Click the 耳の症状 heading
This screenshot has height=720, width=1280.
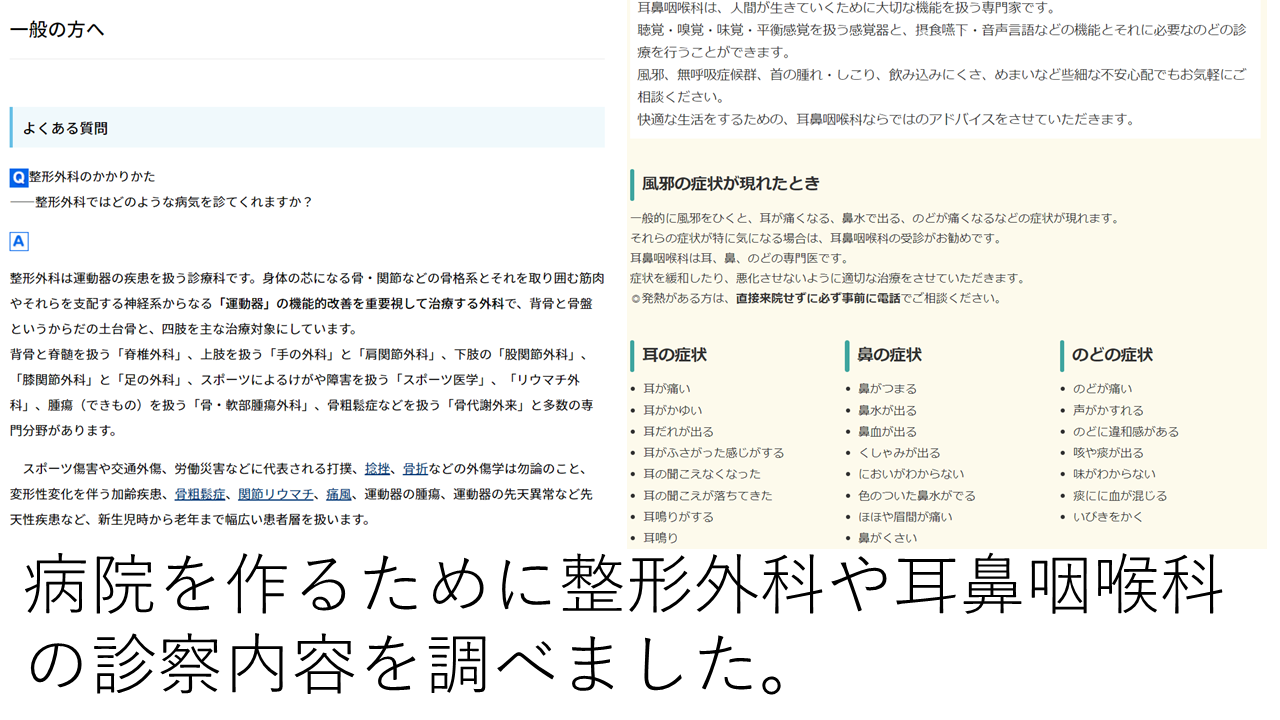[x=674, y=355]
